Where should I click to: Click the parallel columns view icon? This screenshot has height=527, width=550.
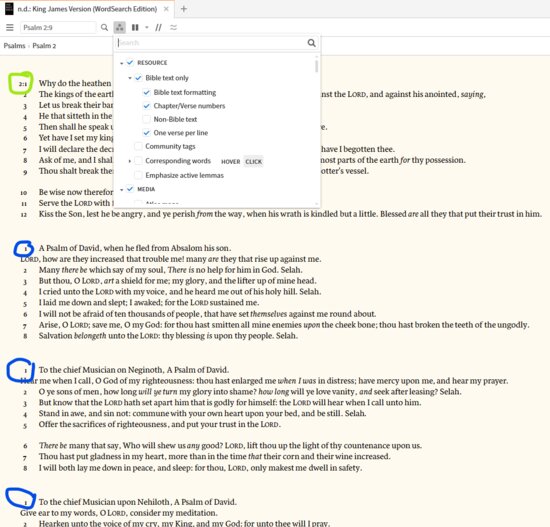[135, 27]
